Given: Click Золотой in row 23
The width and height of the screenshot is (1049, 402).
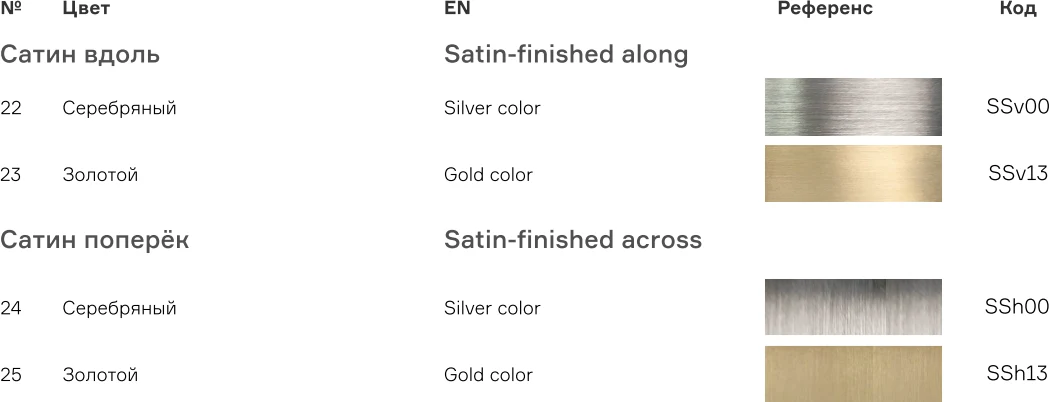Looking at the screenshot, I should point(100,175).
